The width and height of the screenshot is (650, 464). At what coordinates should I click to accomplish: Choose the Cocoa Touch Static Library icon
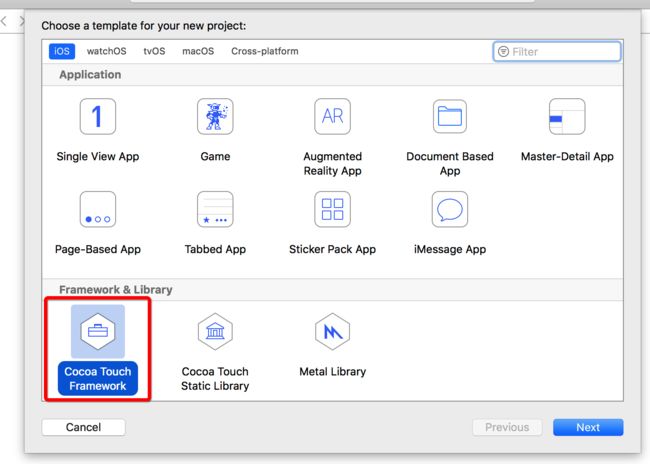point(215,331)
